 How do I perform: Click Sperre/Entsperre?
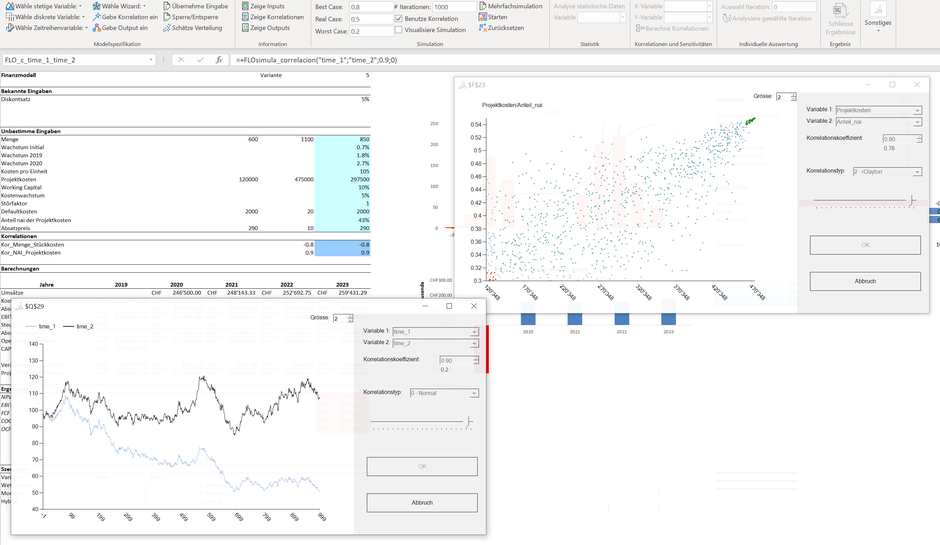point(192,17)
